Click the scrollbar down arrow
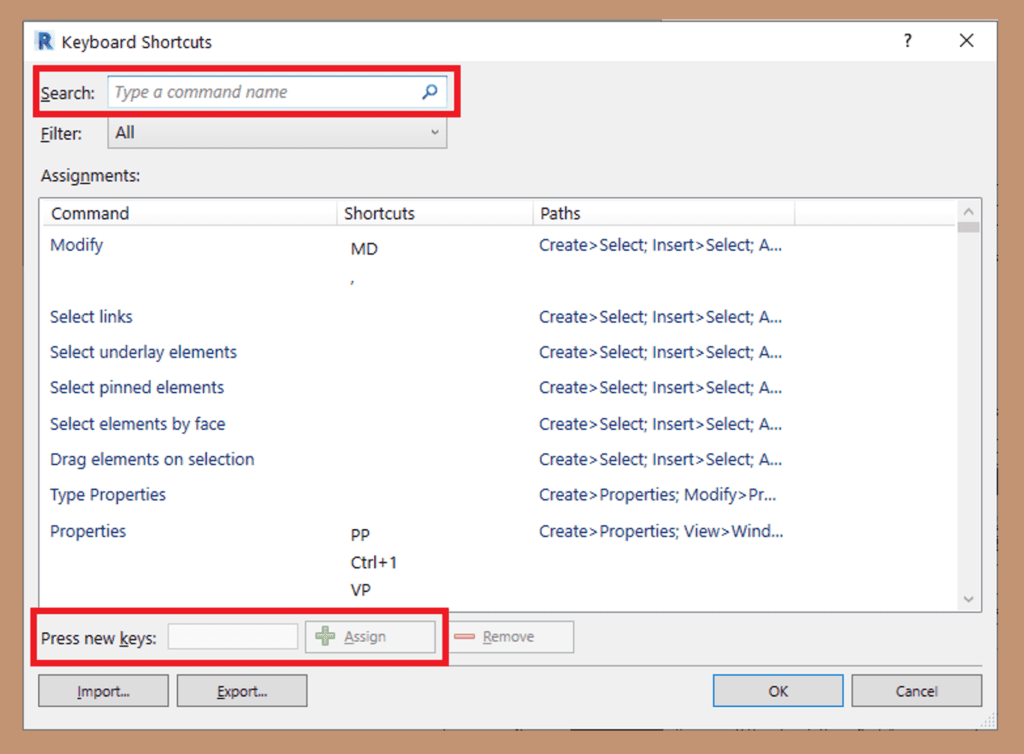This screenshot has height=754, width=1024. click(x=968, y=598)
